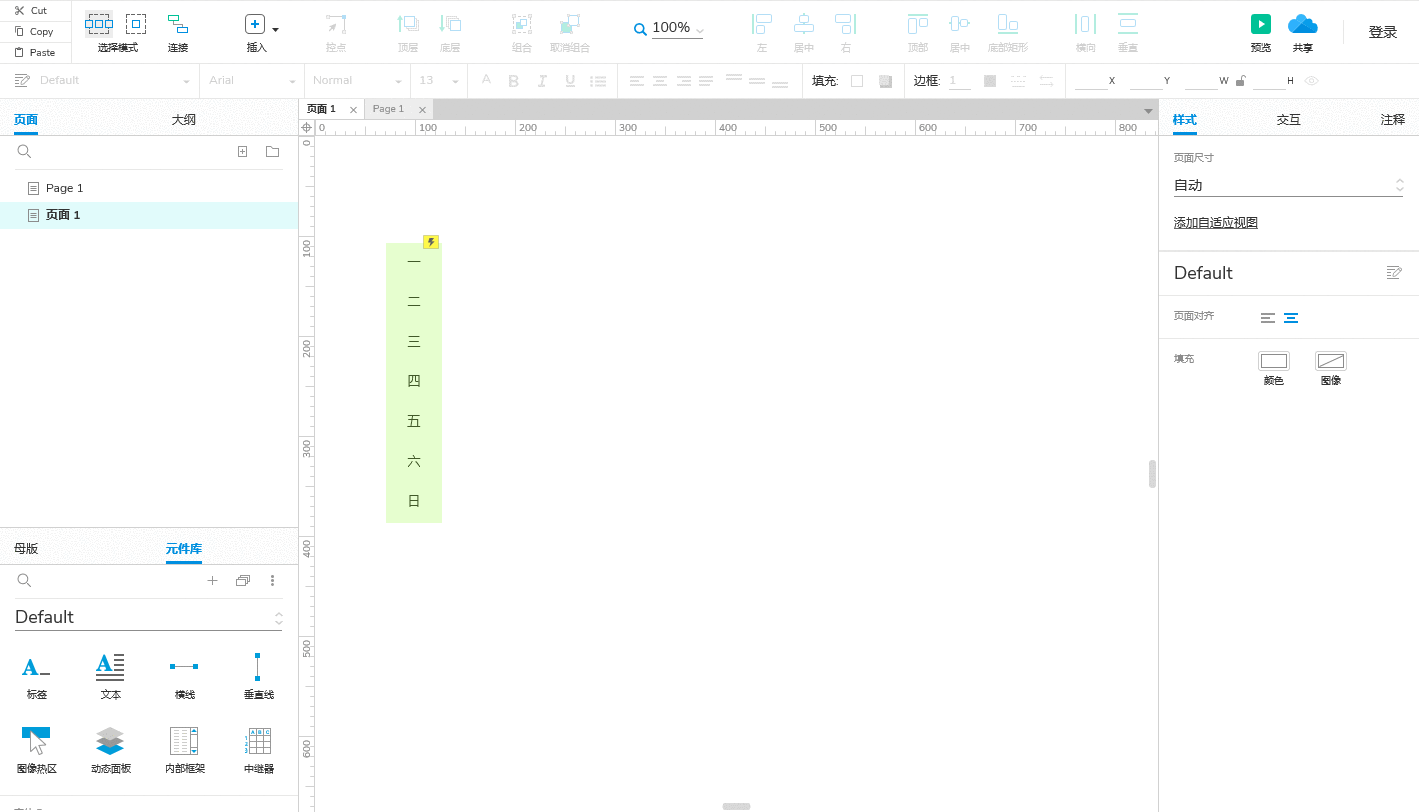The height and width of the screenshot is (812, 1419).
Task: Click the 添加自适应视图 link
Action: pos(1216,223)
